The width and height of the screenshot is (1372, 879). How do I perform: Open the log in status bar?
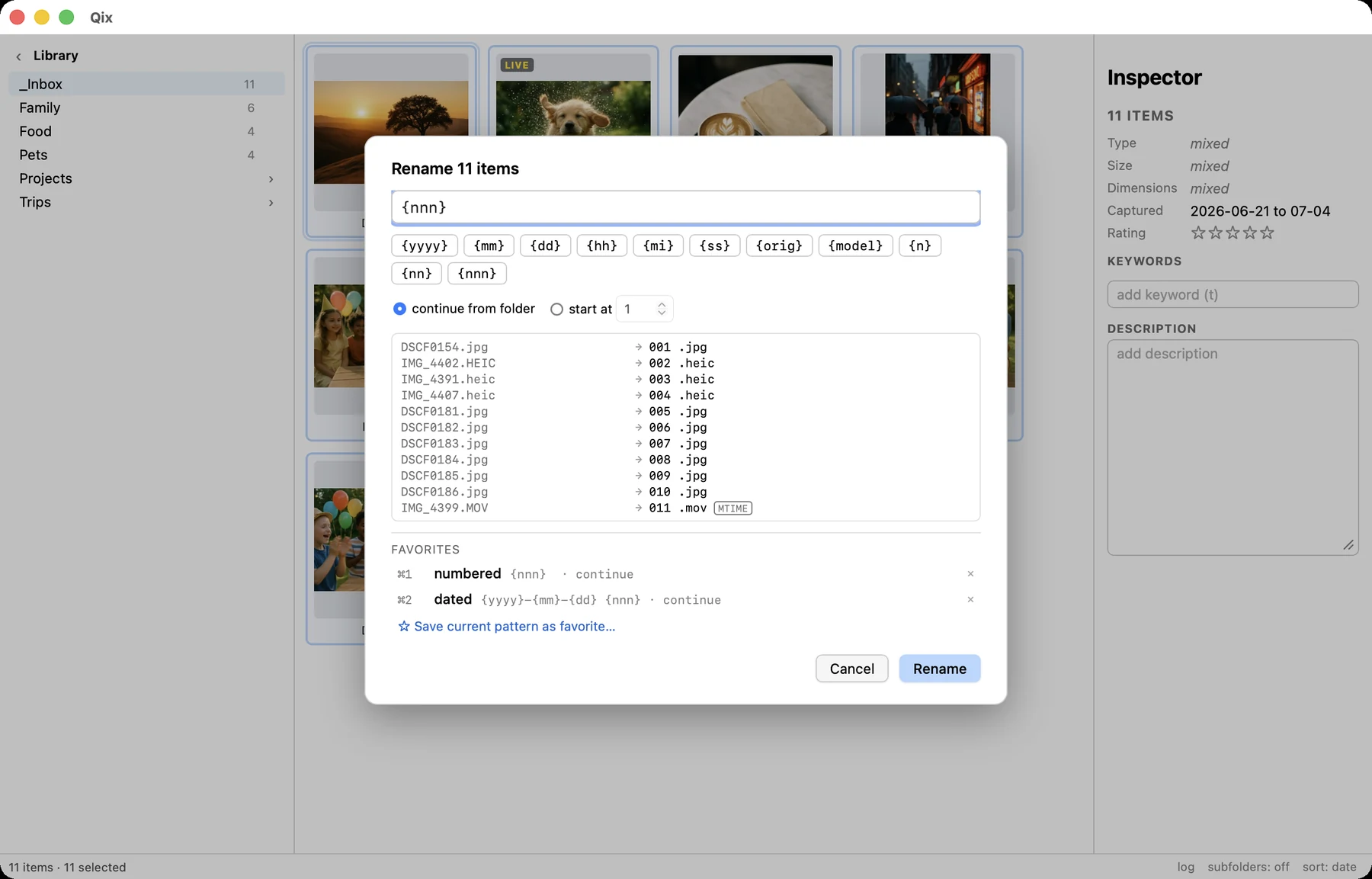pos(1185,867)
